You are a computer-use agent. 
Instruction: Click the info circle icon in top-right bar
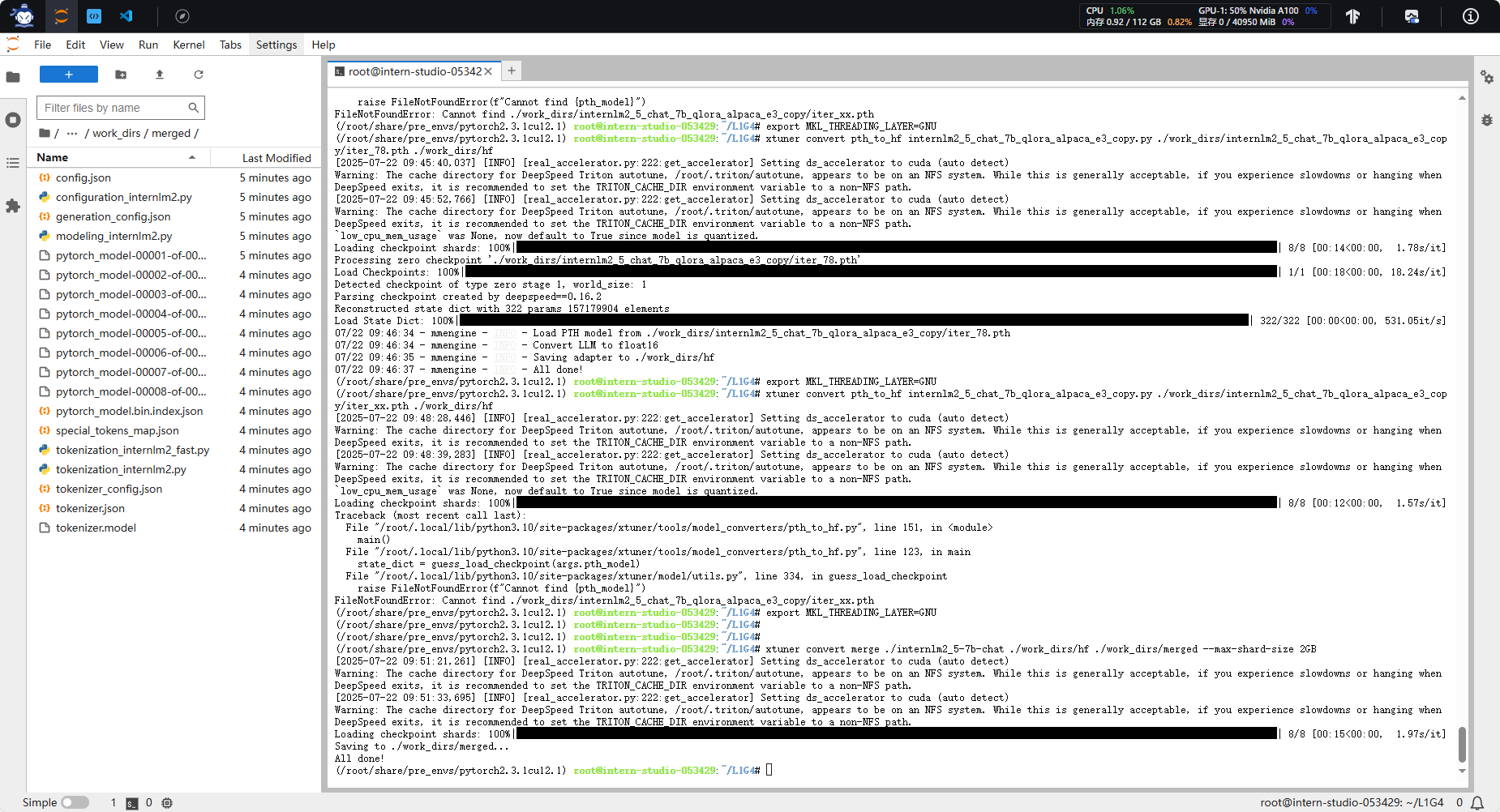click(1471, 16)
